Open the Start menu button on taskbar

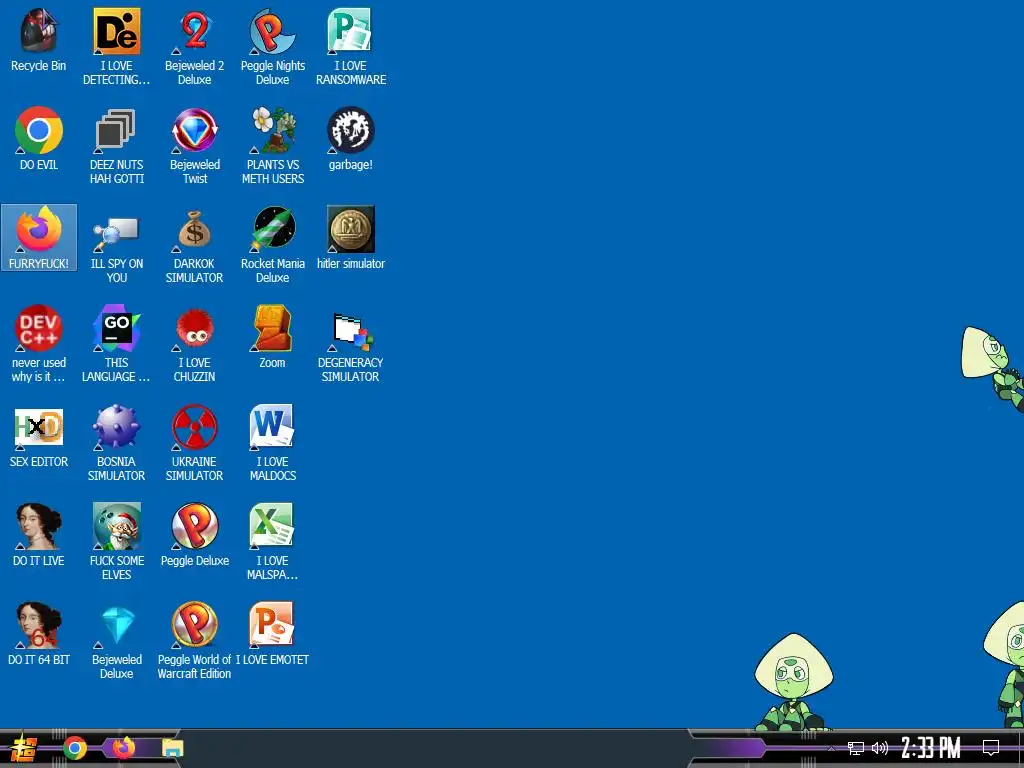pos(23,748)
